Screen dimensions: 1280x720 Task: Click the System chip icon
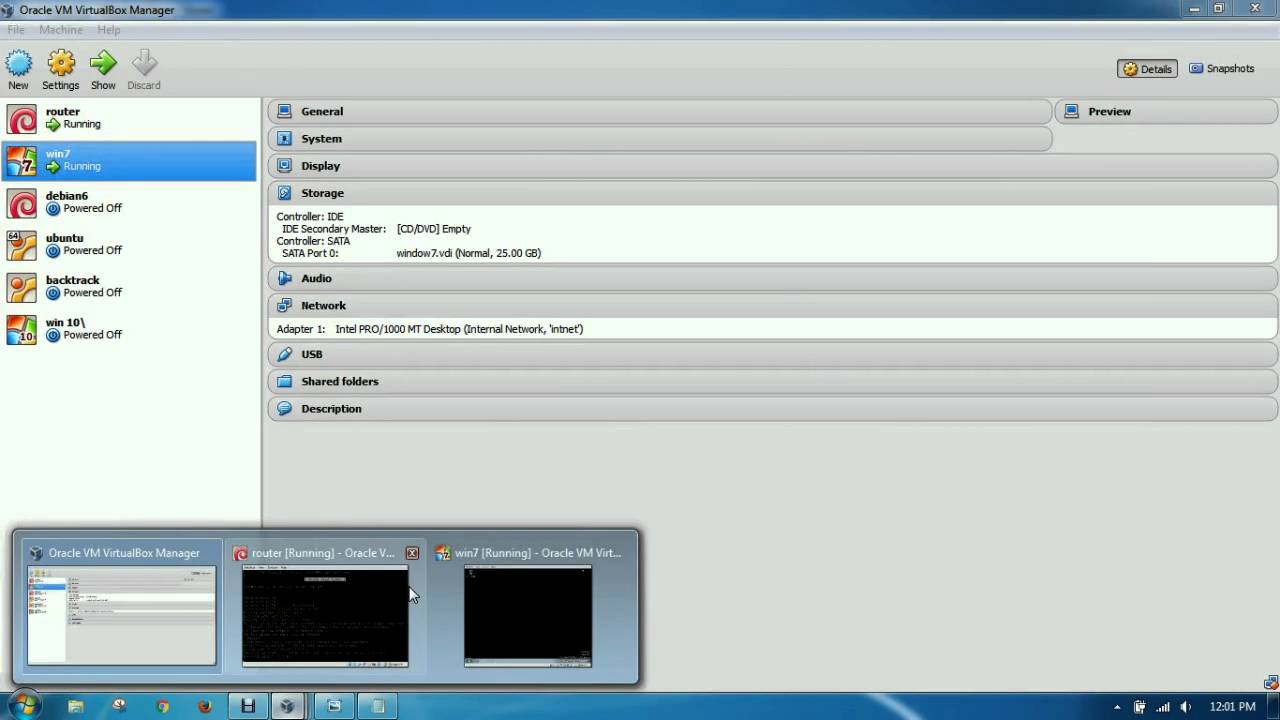(285, 138)
